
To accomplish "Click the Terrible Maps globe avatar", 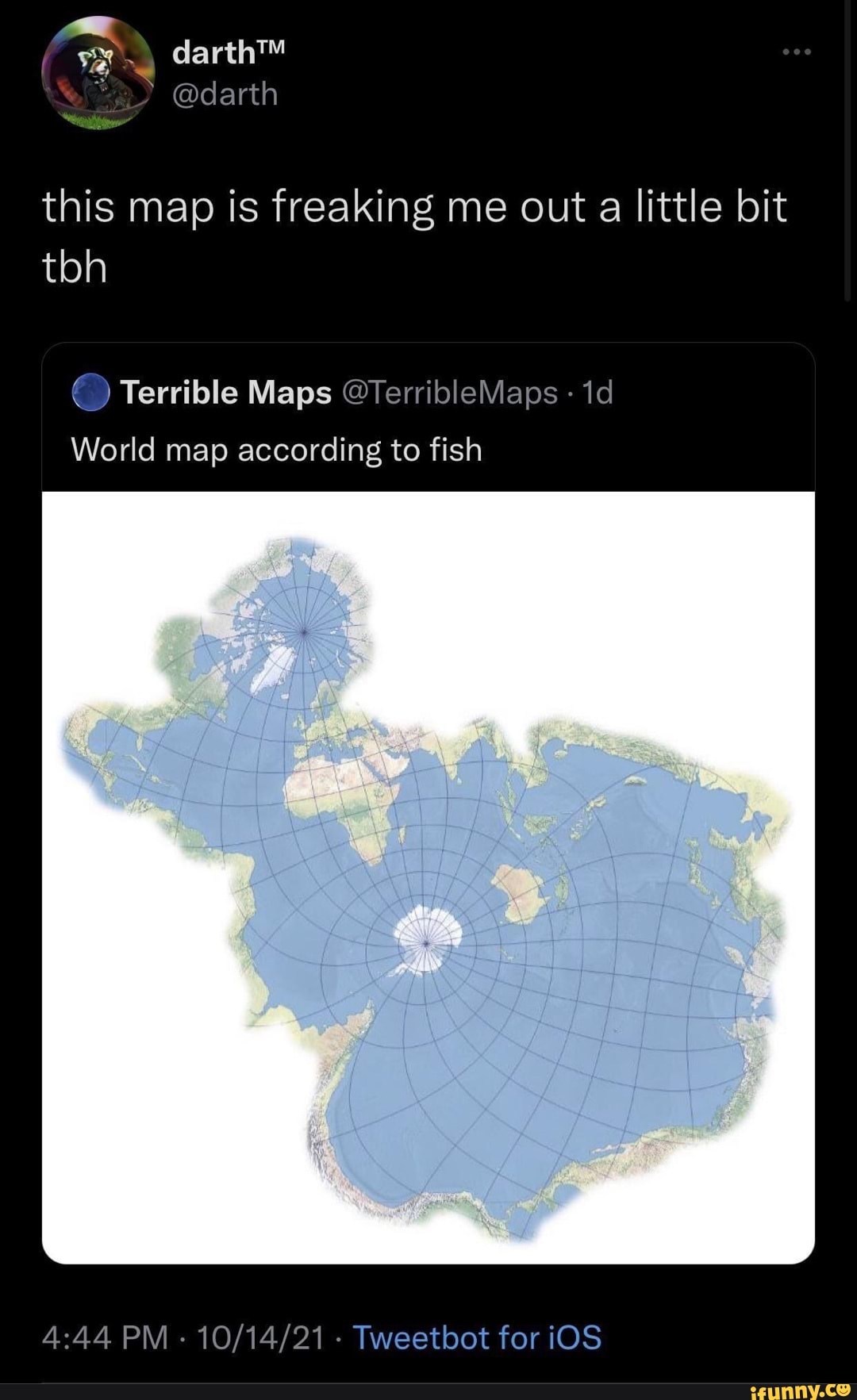I will [x=90, y=393].
